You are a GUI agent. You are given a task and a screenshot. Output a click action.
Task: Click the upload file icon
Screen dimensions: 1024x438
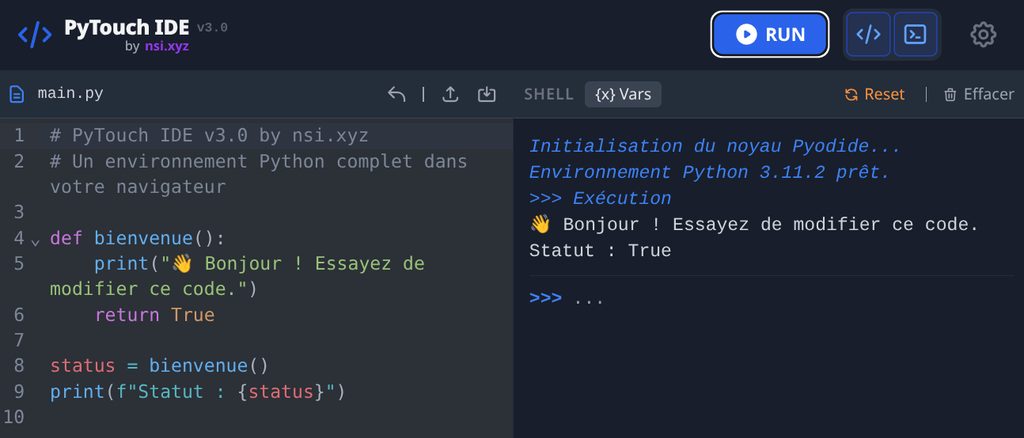pyautogui.click(x=450, y=94)
